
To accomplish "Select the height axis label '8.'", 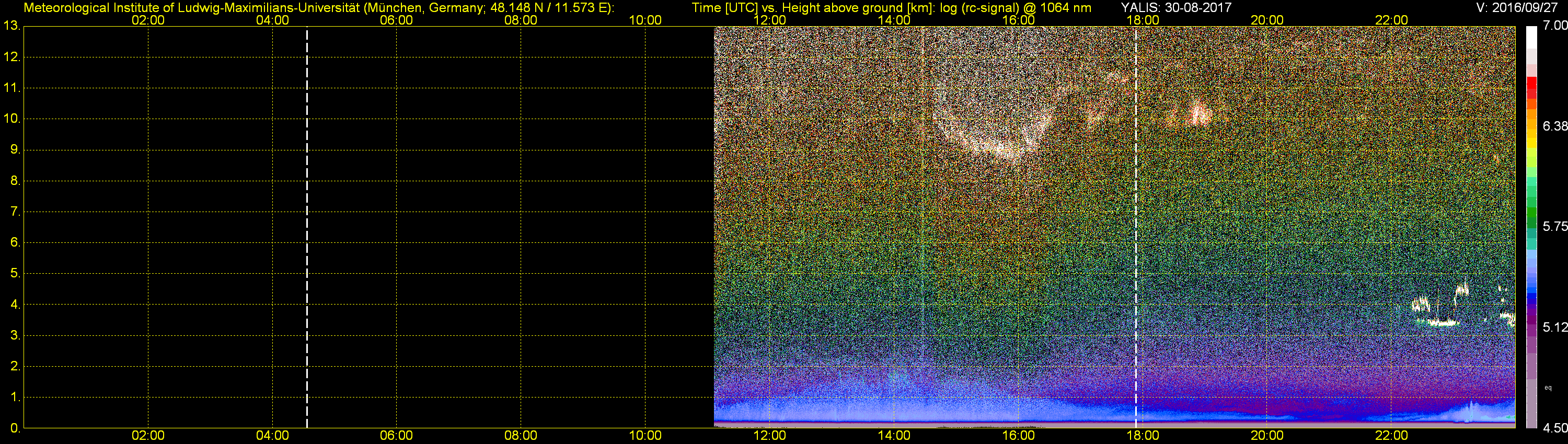I will [x=15, y=181].
